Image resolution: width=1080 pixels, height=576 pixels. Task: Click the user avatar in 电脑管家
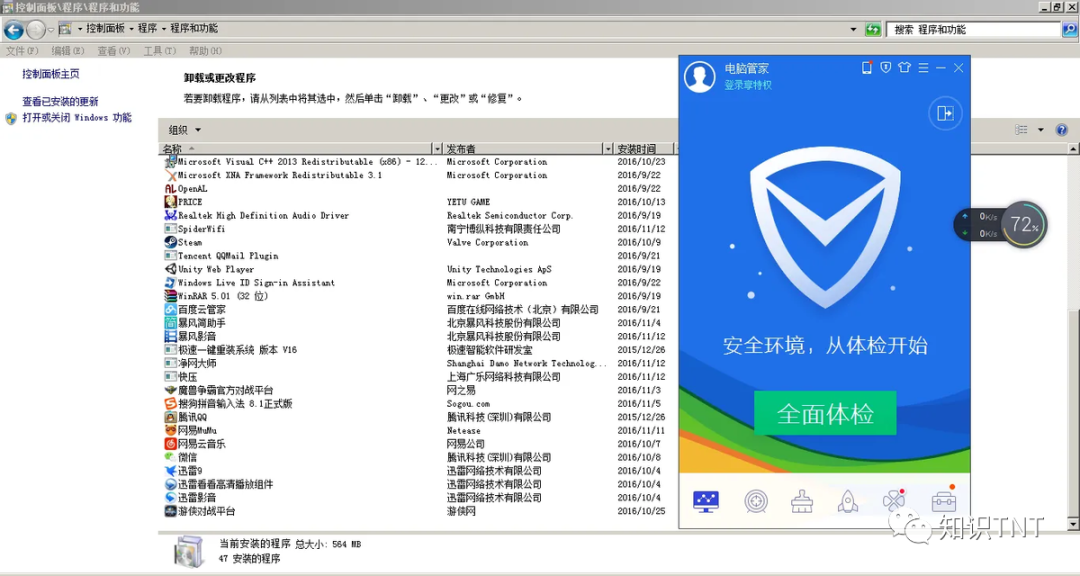pos(700,76)
